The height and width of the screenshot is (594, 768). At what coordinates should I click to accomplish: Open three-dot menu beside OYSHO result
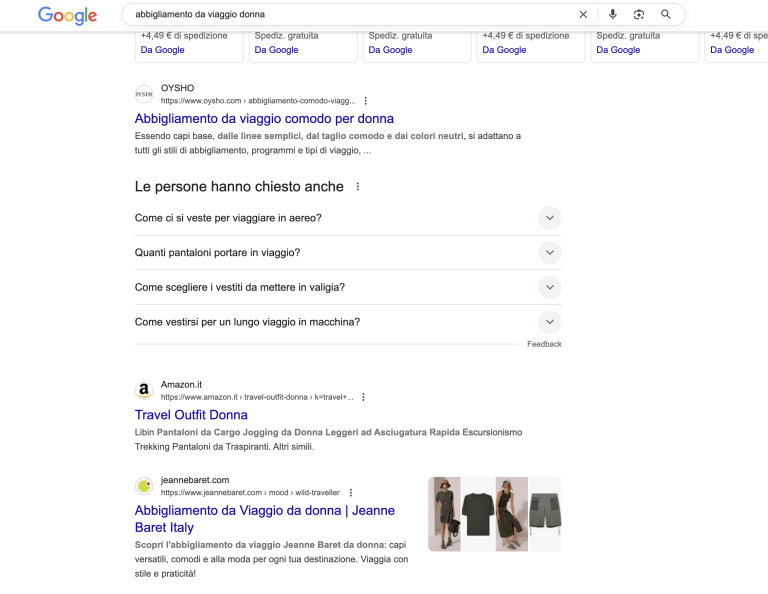[x=366, y=101]
